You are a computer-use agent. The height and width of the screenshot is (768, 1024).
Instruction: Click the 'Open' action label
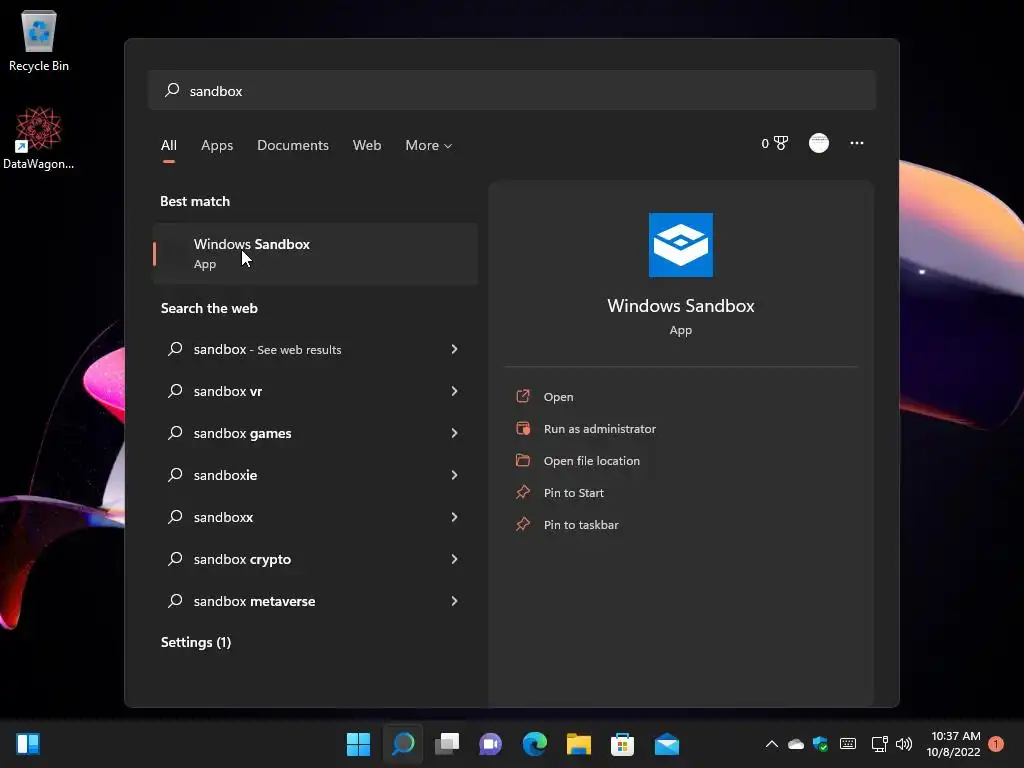[x=558, y=397]
